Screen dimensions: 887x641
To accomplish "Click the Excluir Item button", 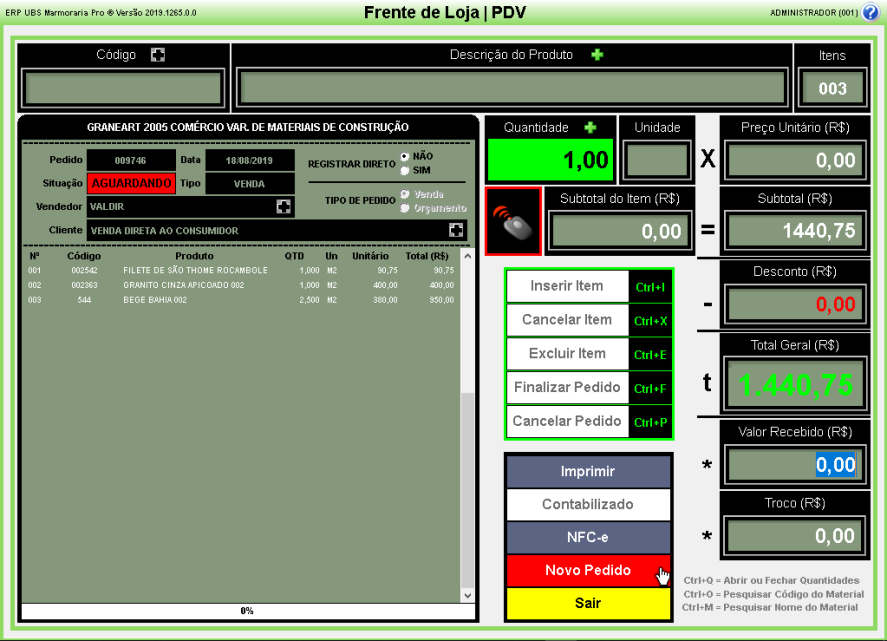I will (x=567, y=354).
